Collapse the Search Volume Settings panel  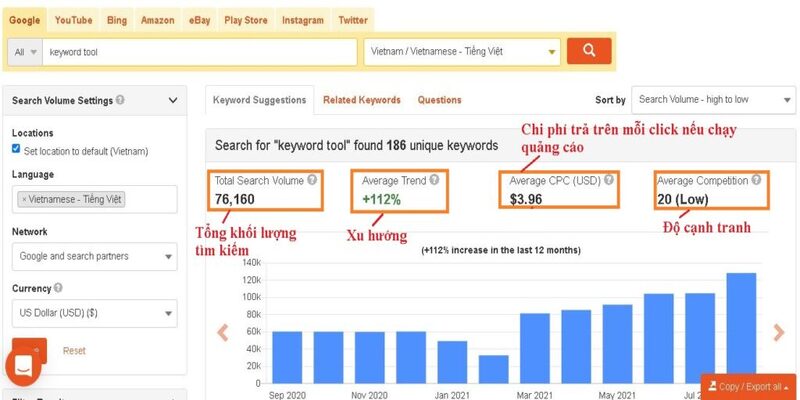pyautogui.click(x=173, y=100)
